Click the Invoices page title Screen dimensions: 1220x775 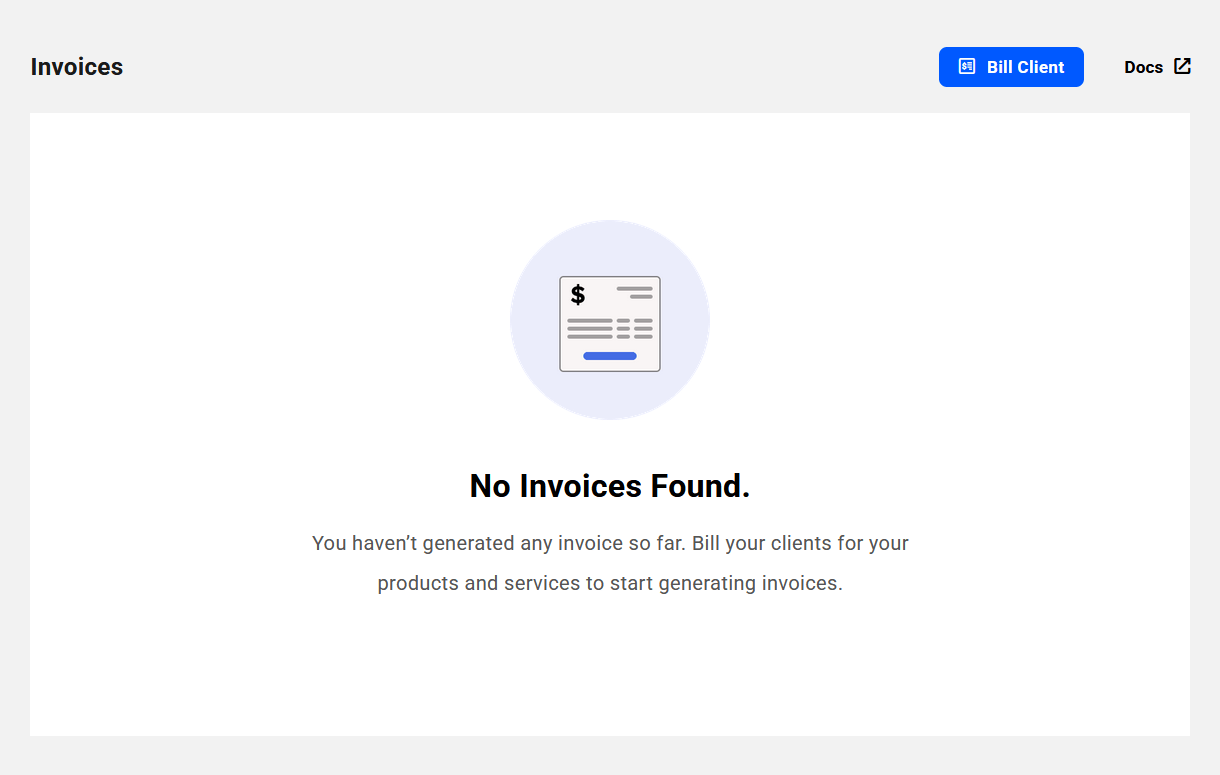pos(77,67)
